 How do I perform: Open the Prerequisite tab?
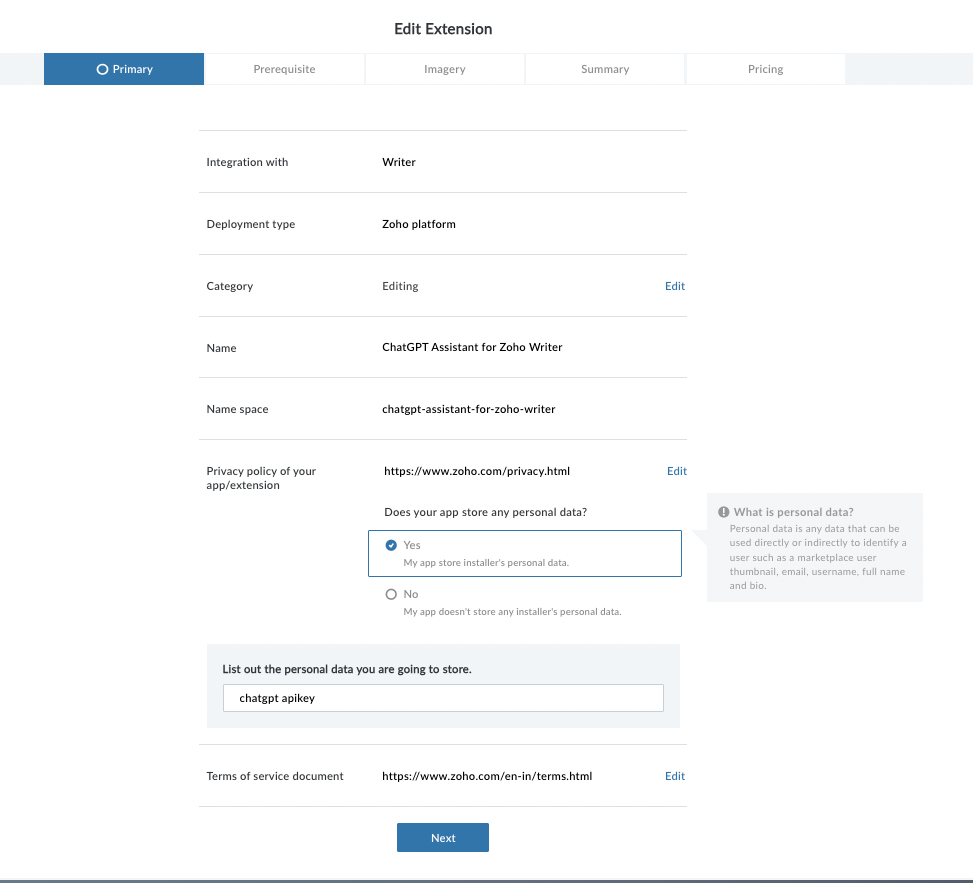[284, 69]
